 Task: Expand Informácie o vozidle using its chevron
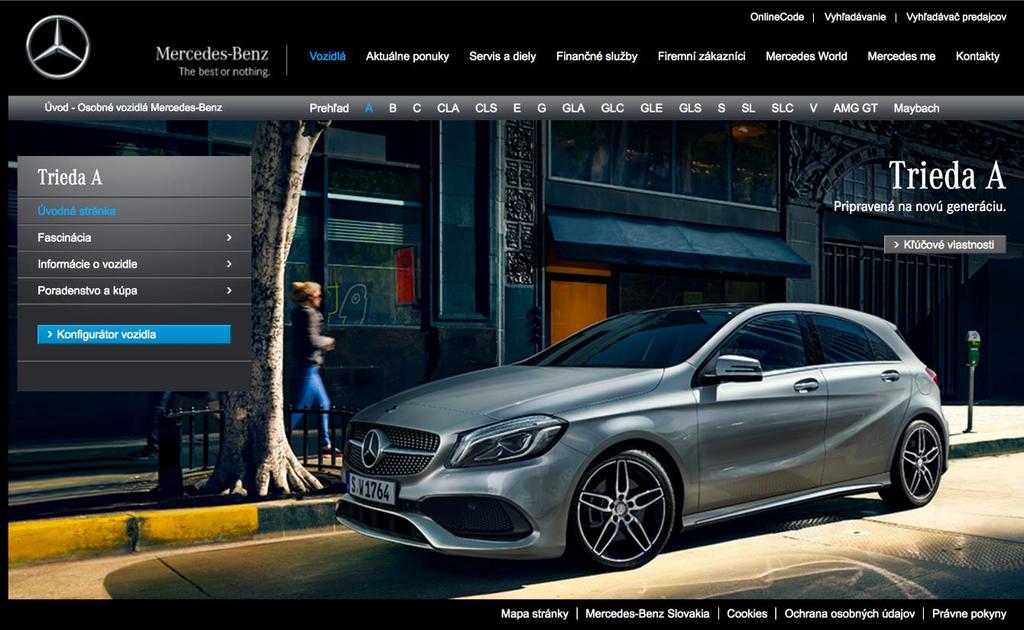click(229, 264)
